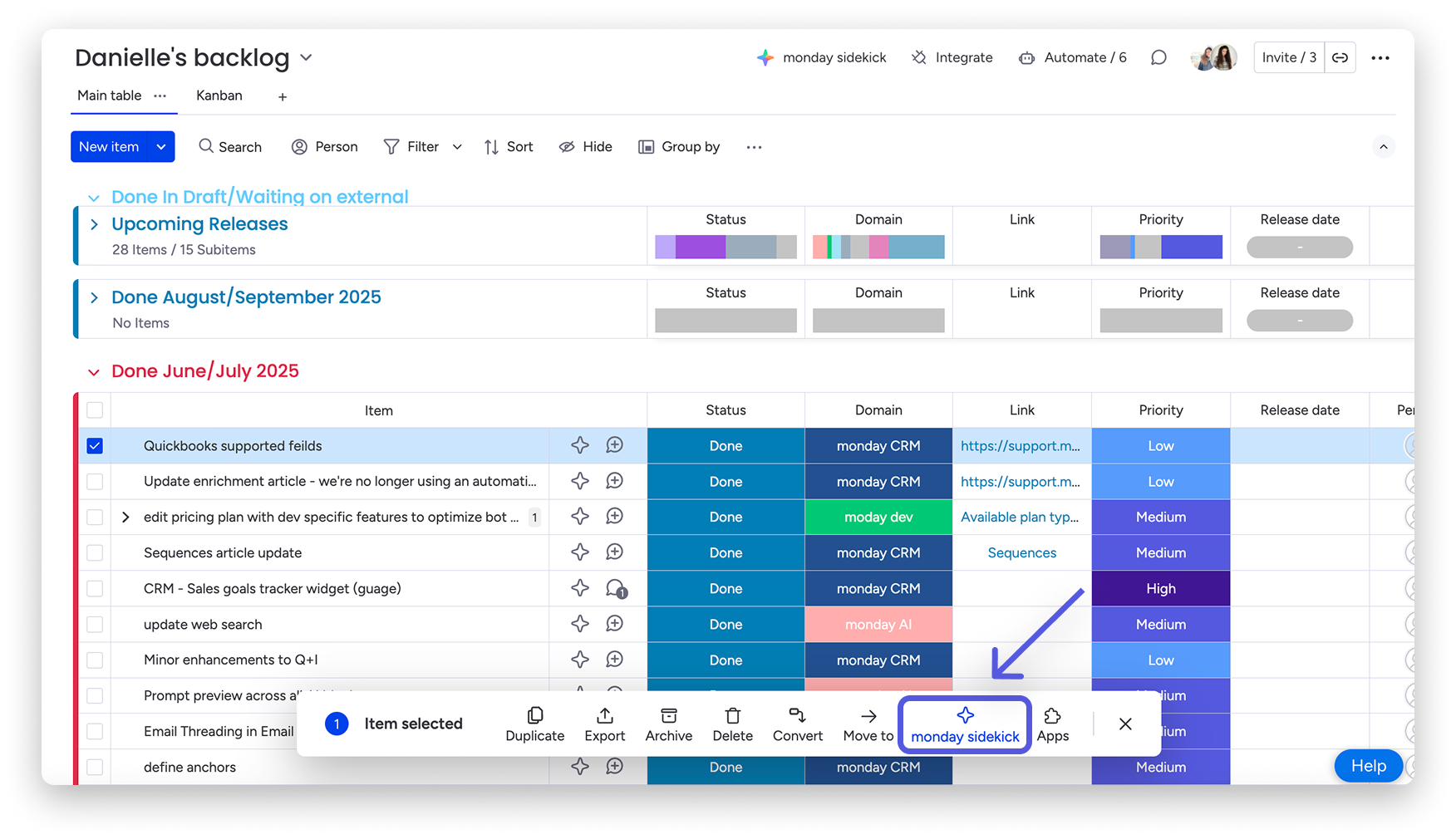The width and height of the screenshot is (1456, 839).
Task: Filter by Person icon
Action: coord(299,147)
